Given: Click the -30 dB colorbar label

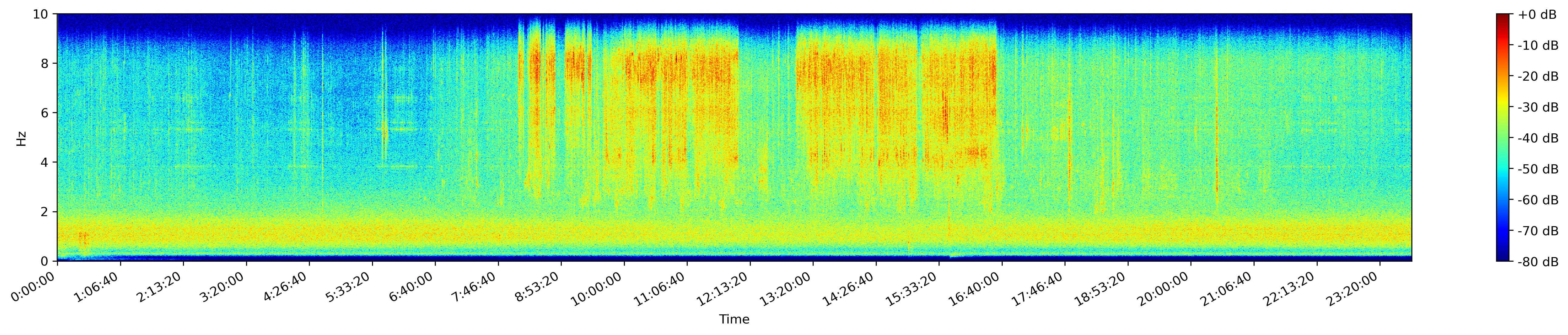Looking at the screenshot, I should 1538,108.
